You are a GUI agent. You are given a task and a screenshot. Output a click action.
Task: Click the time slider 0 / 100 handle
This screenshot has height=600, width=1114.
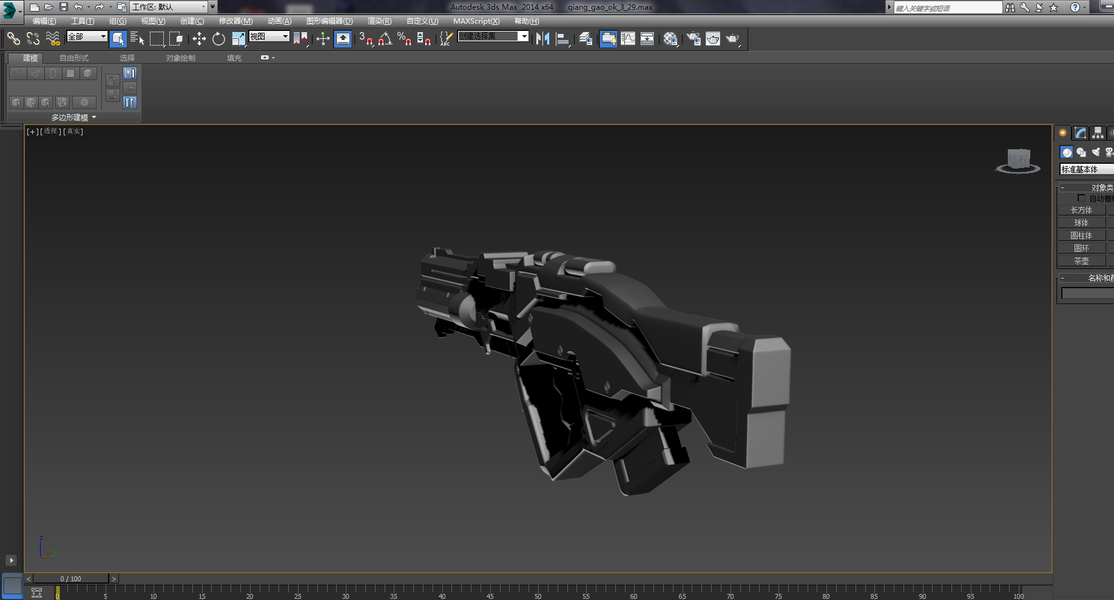point(71,579)
